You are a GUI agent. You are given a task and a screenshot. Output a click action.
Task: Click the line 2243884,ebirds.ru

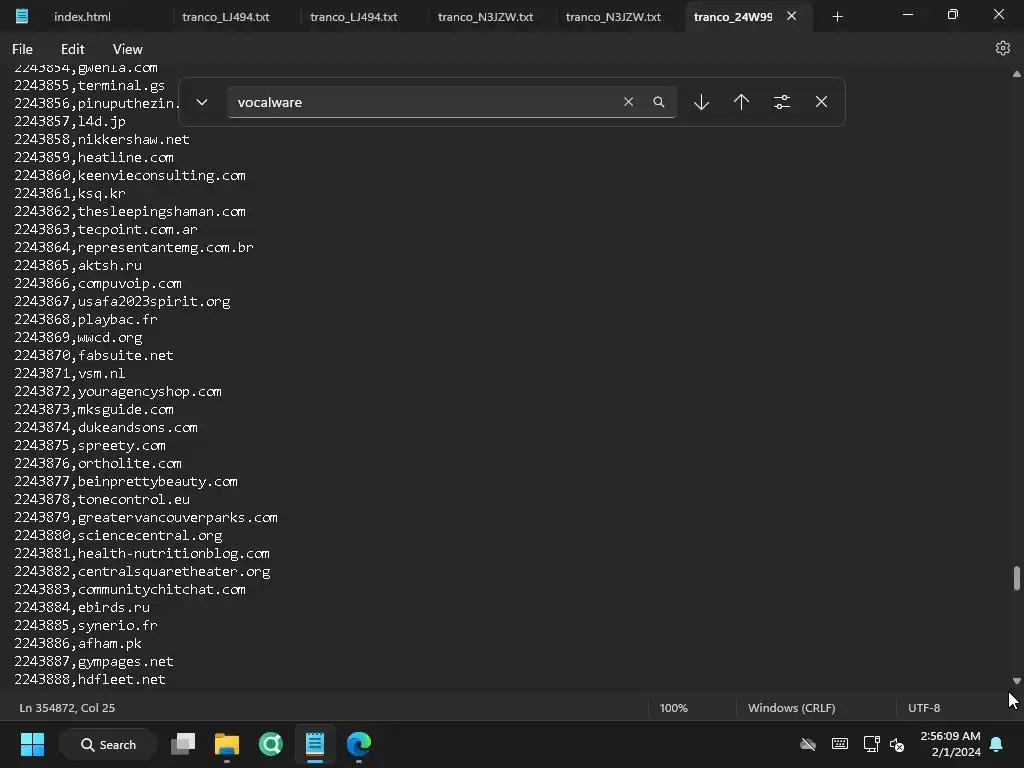82,607
